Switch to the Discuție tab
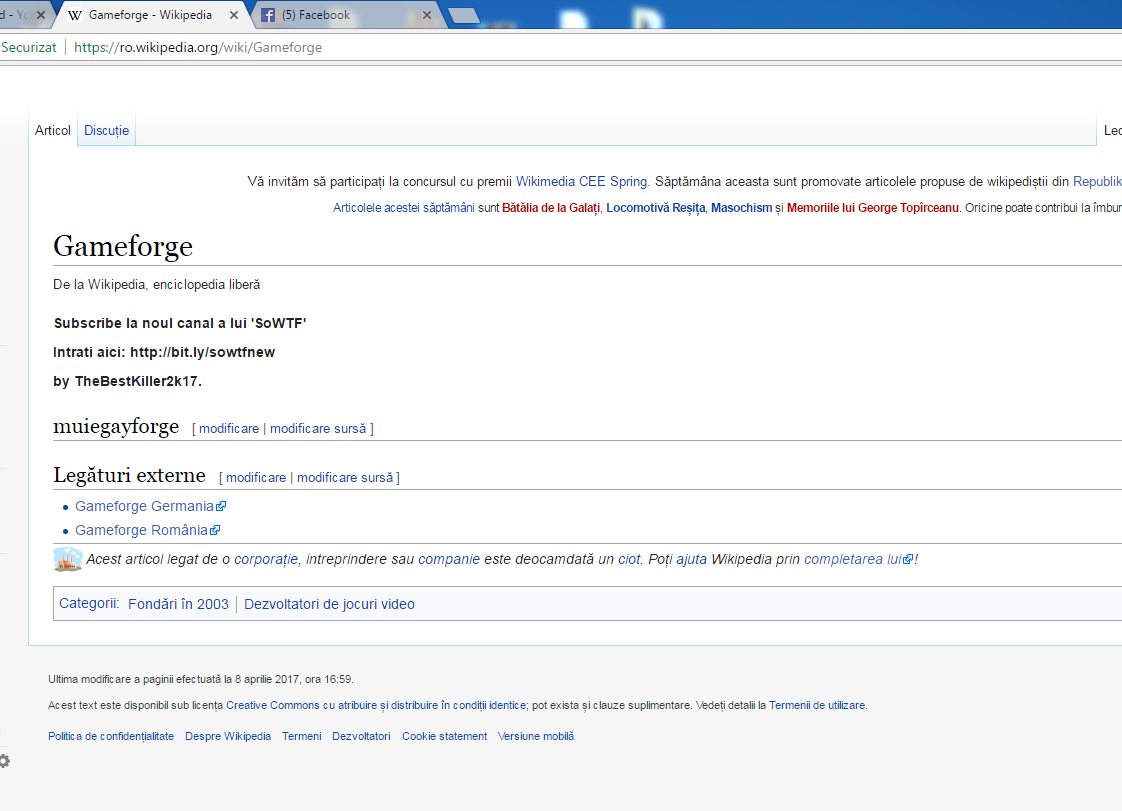 point(107,130)
